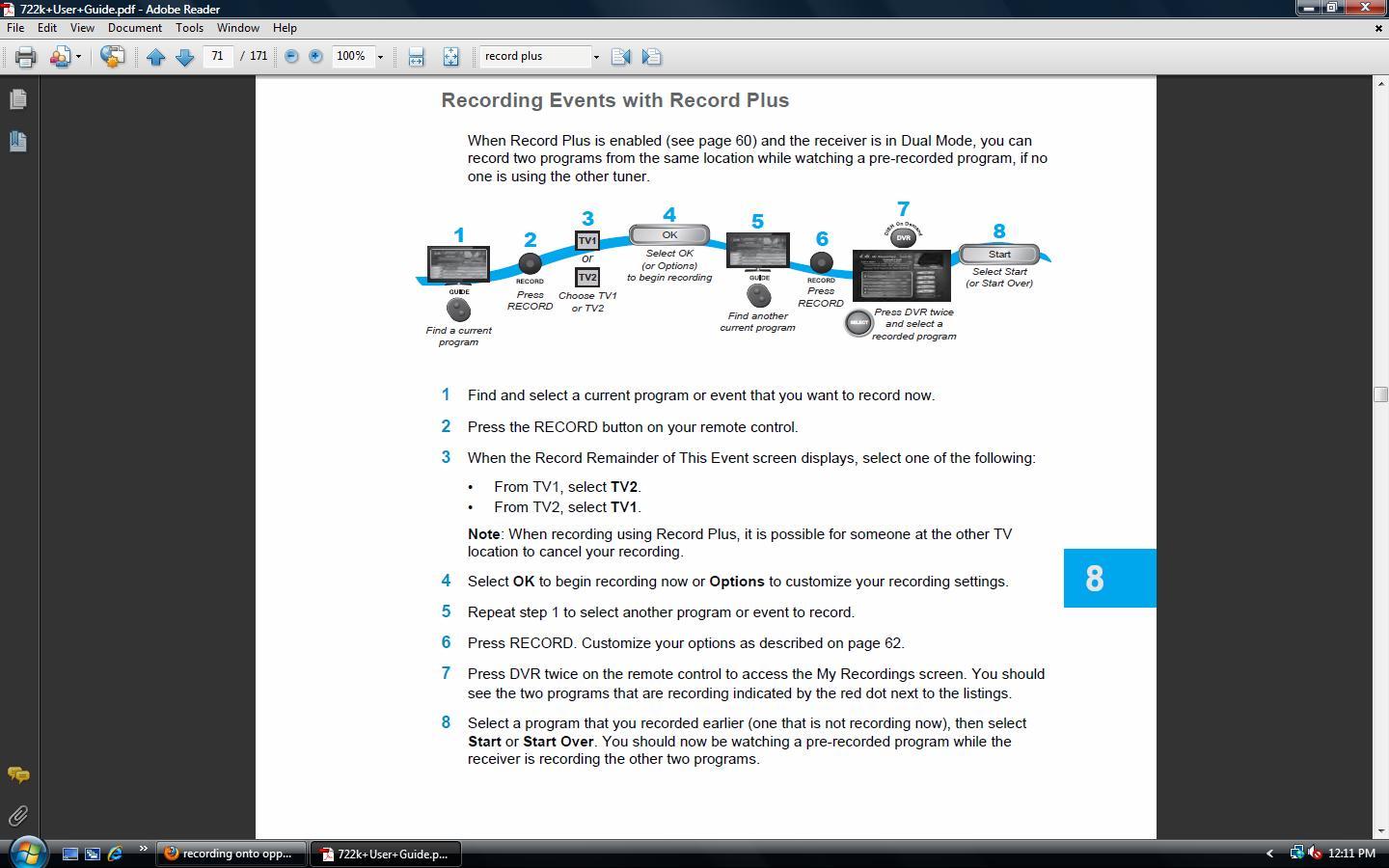The height and width of the screenshot is (868, 1389).
Task: Open the Comments panel icon
Action: 17,774
